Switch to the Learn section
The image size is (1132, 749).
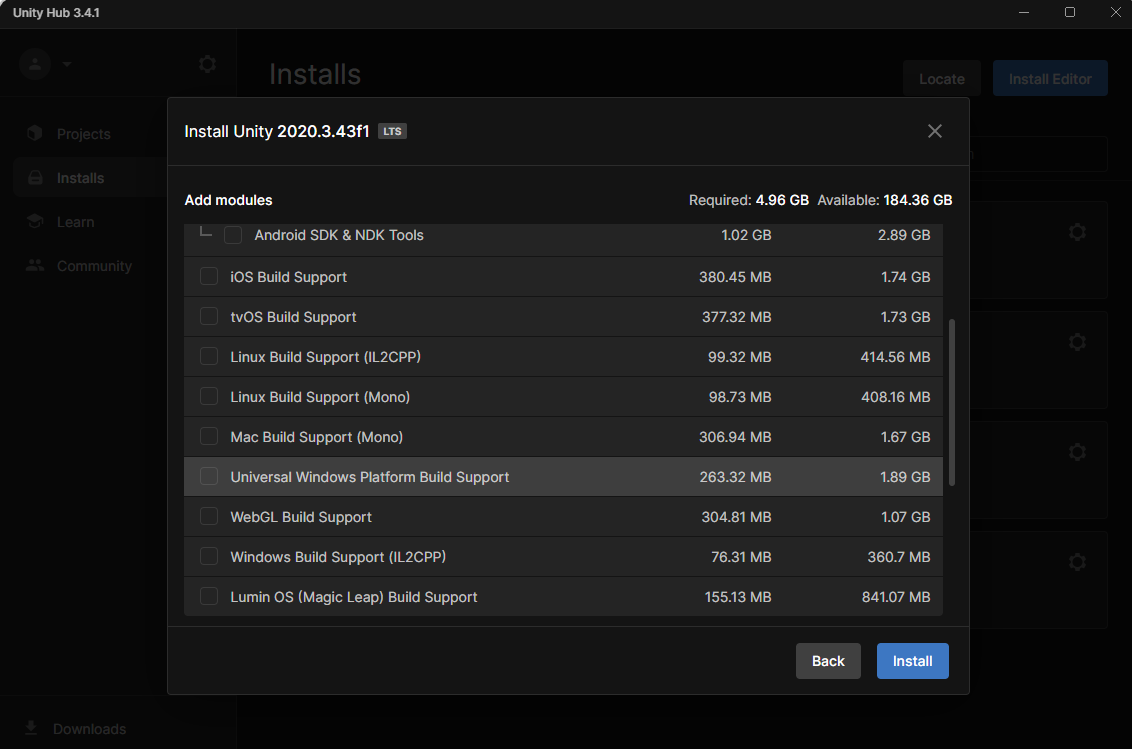tap(75, 222)
